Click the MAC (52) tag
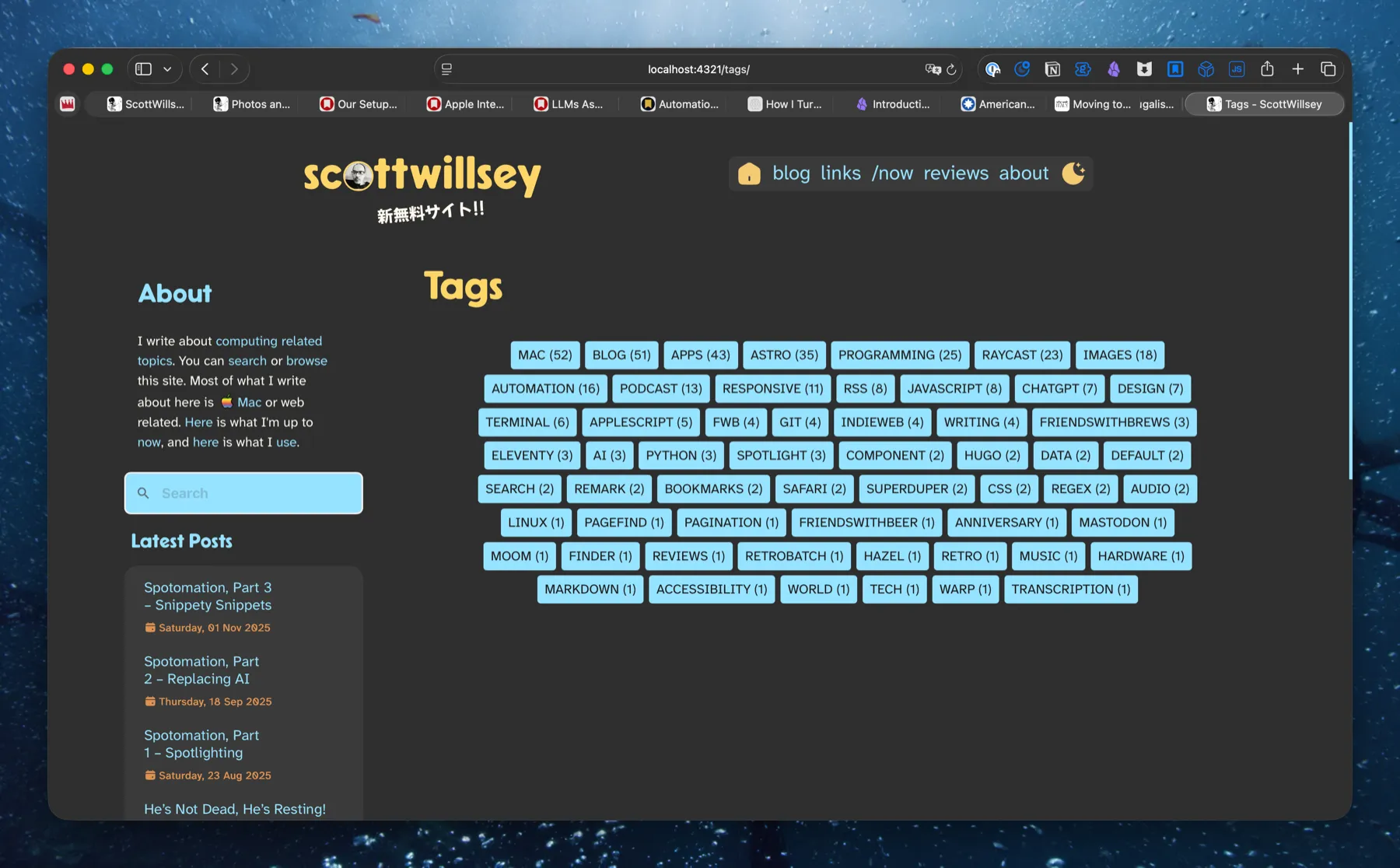 pos(544,355)
